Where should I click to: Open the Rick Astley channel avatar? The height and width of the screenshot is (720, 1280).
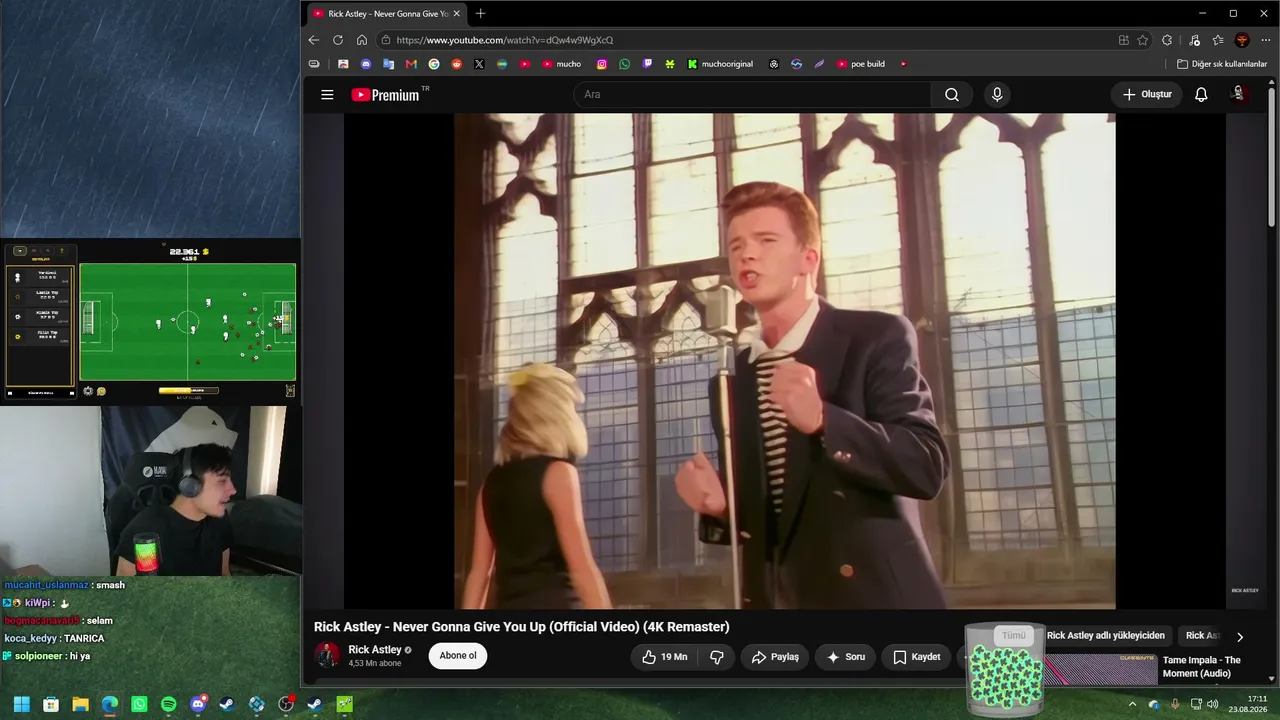click(x=327, y=656)
